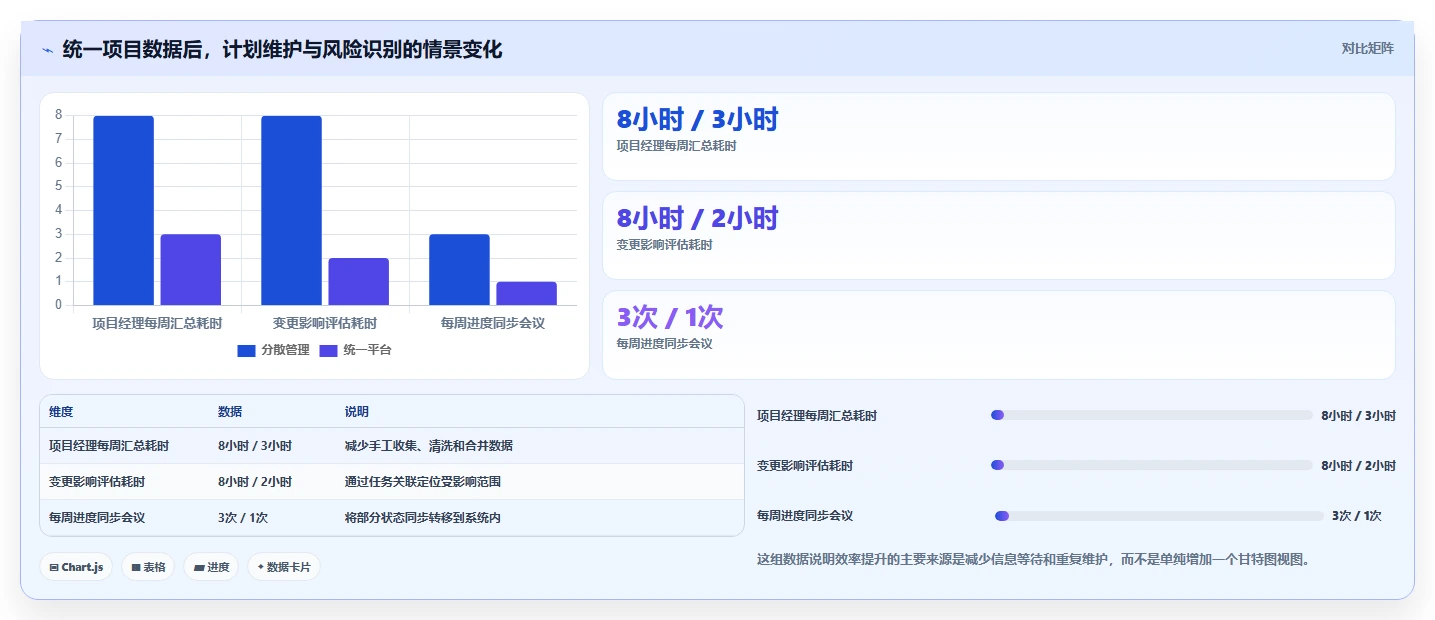Click the footnote starting 这组数据说明效率提升
Screen dimensions: 1435x620
click(x=1033, y=560)
